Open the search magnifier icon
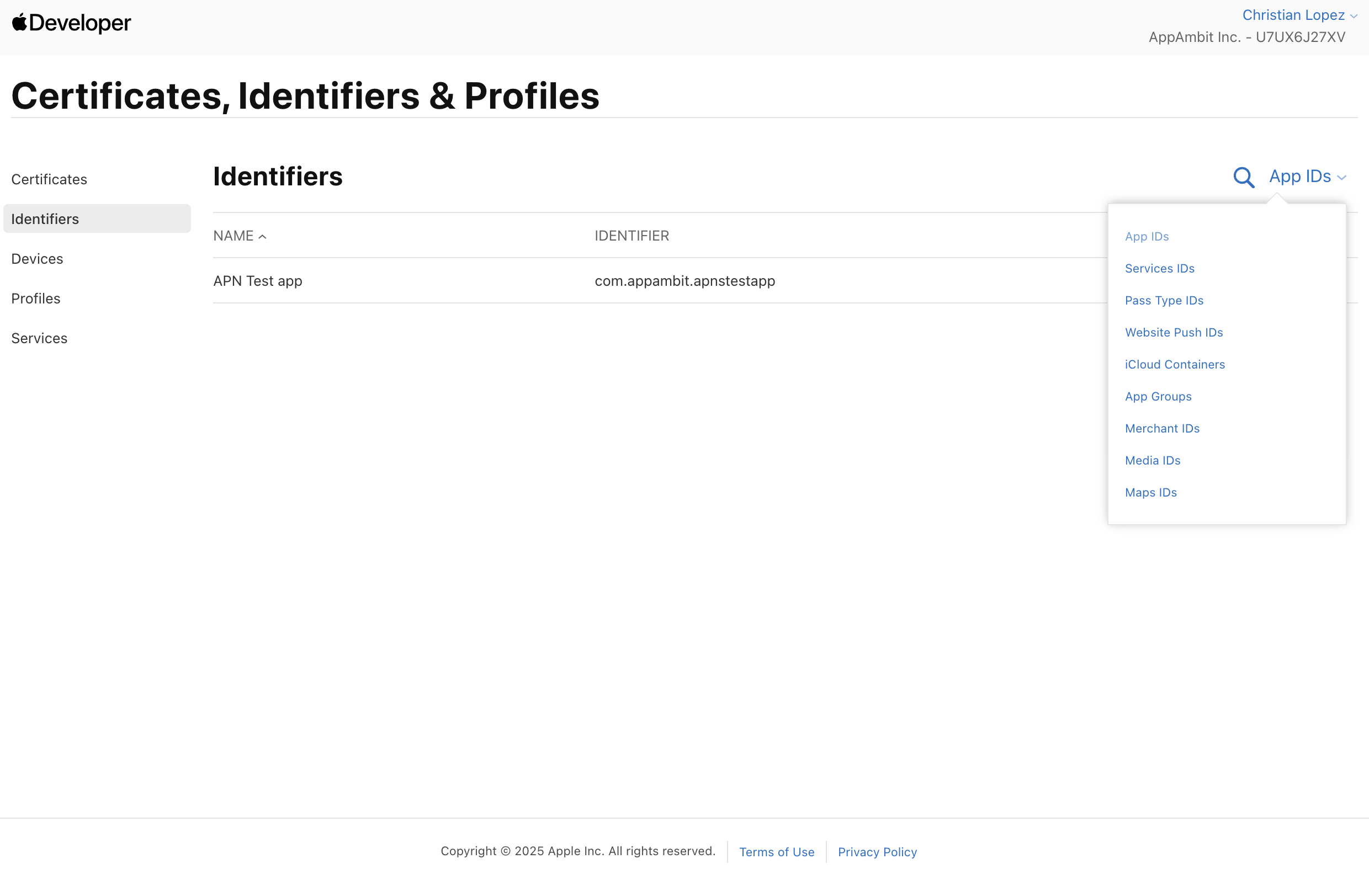The width and height of the screenshot is (1369, 896). [1244, 177]
